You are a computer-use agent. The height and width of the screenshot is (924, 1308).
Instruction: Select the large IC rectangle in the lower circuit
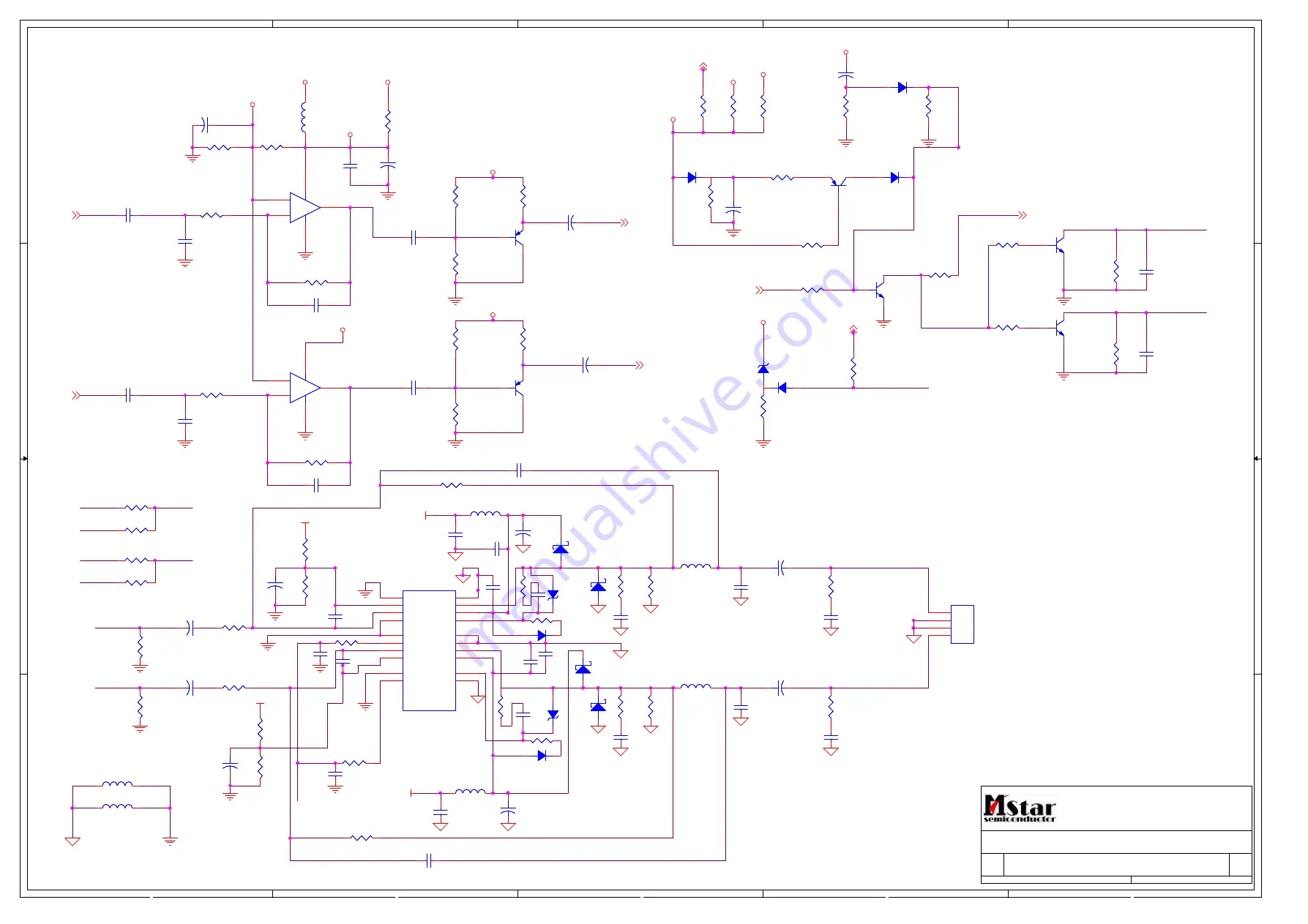[x=429, y=650]
